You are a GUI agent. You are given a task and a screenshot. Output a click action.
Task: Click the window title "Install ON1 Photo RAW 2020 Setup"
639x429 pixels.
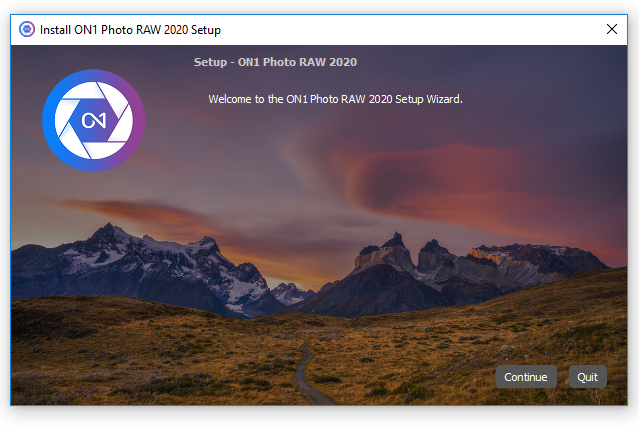tap(130, 30)
